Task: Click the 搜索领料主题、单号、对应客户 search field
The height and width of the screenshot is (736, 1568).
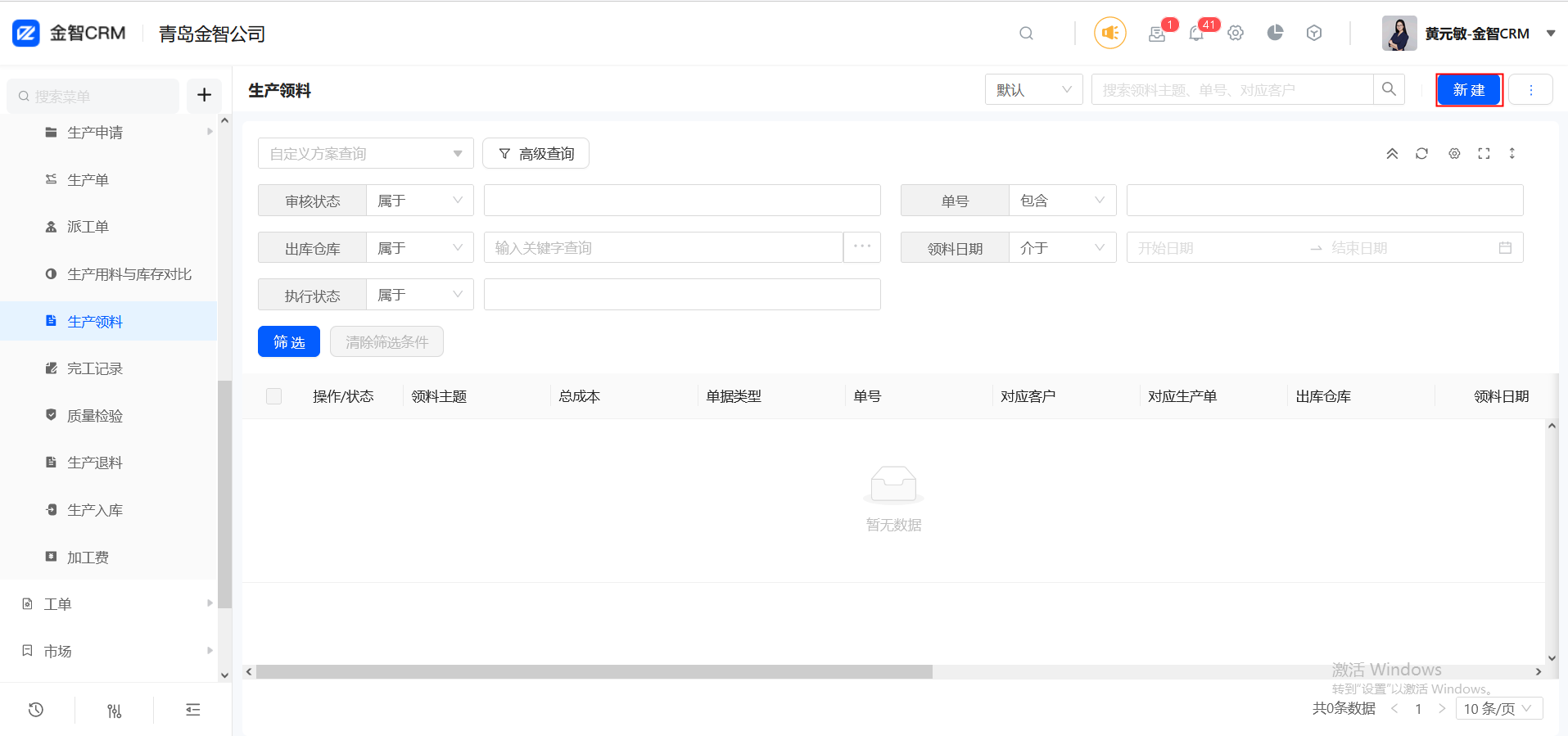Action: 1232,89
